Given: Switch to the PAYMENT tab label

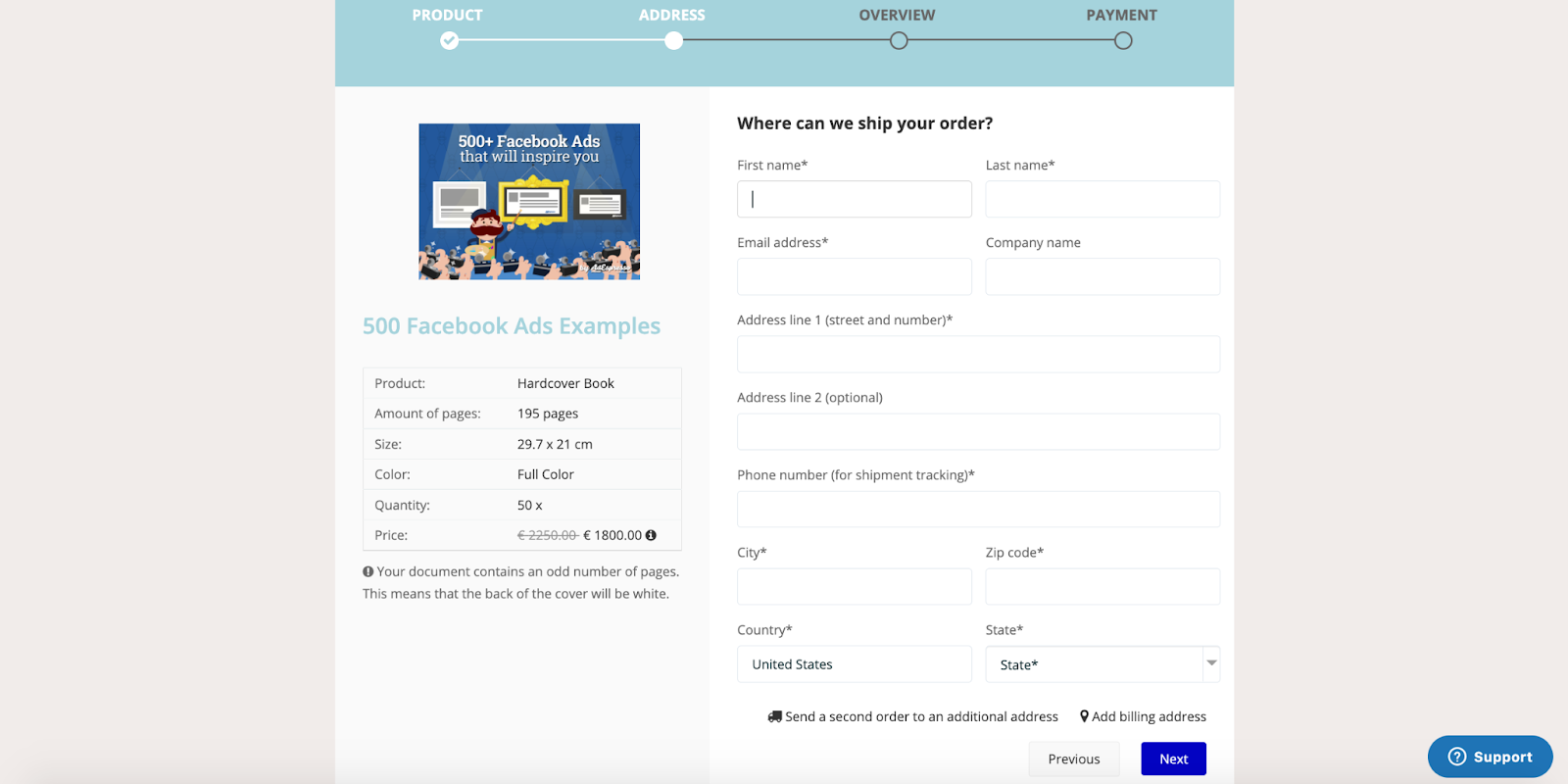Looking at the screenshot, I should point(1121,15).
